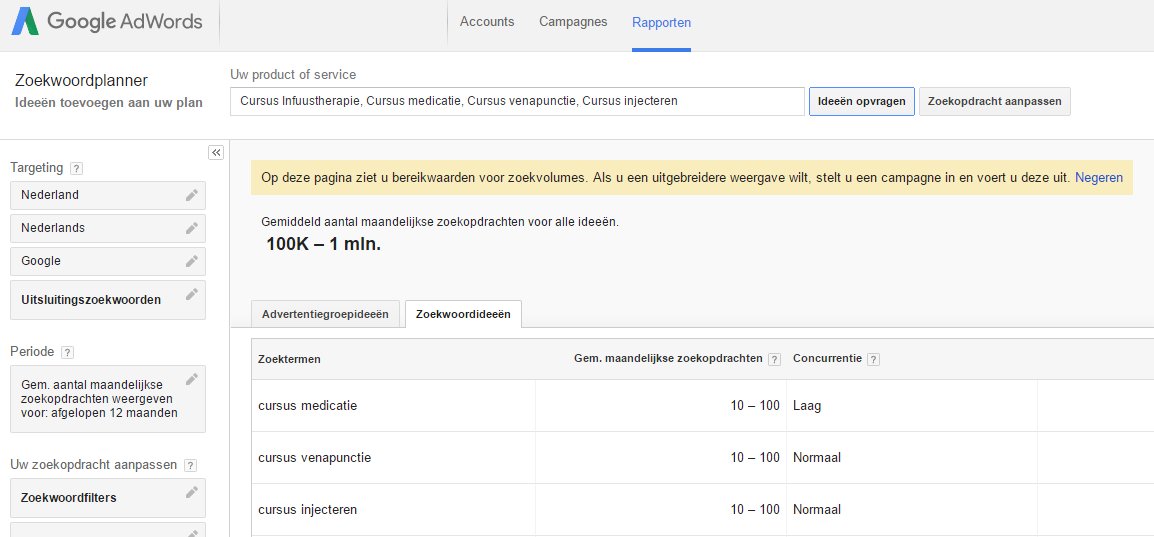The width and height of the screenshot is (1154, 537).
Task: Open help icon for Concurrentie column
Action: pos(874,360)
